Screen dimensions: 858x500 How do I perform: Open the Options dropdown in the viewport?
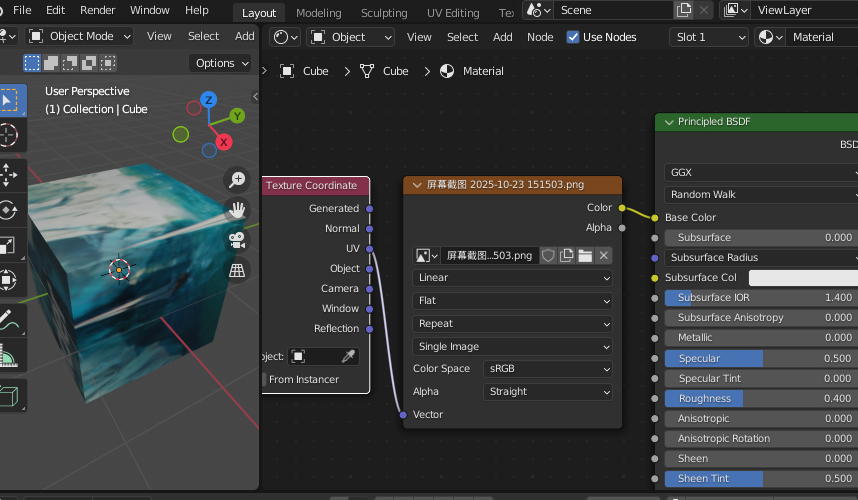221,63
